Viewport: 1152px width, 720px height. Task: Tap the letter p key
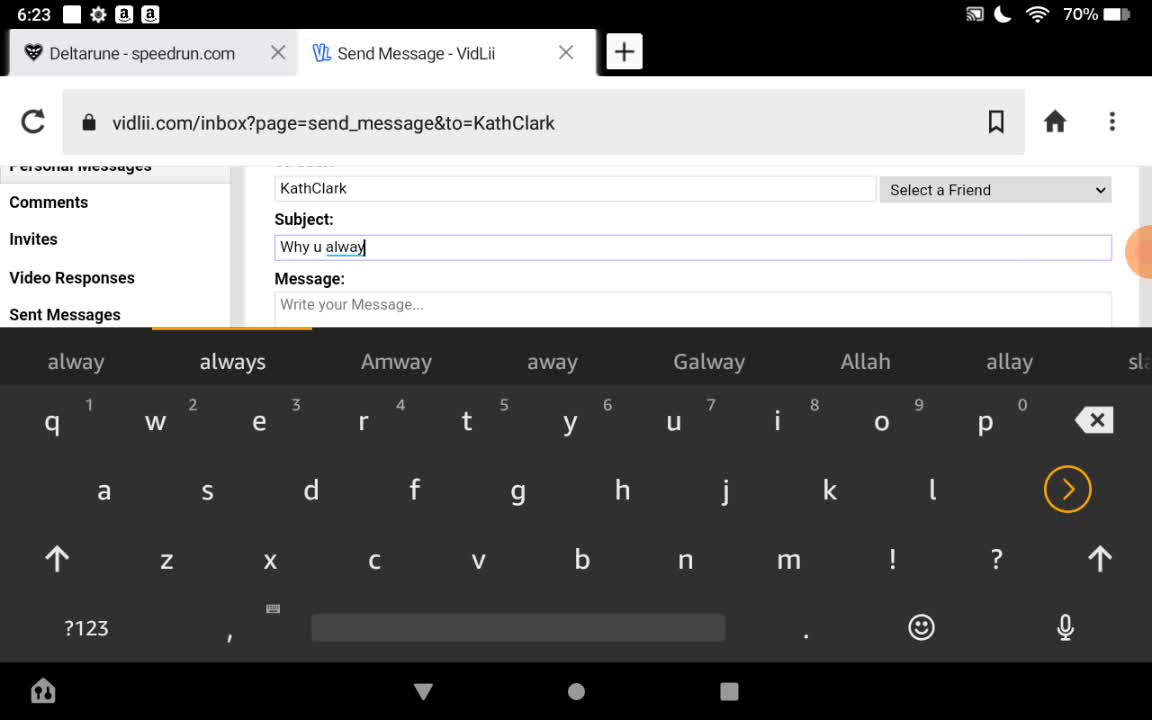click(x=985, y=422)
